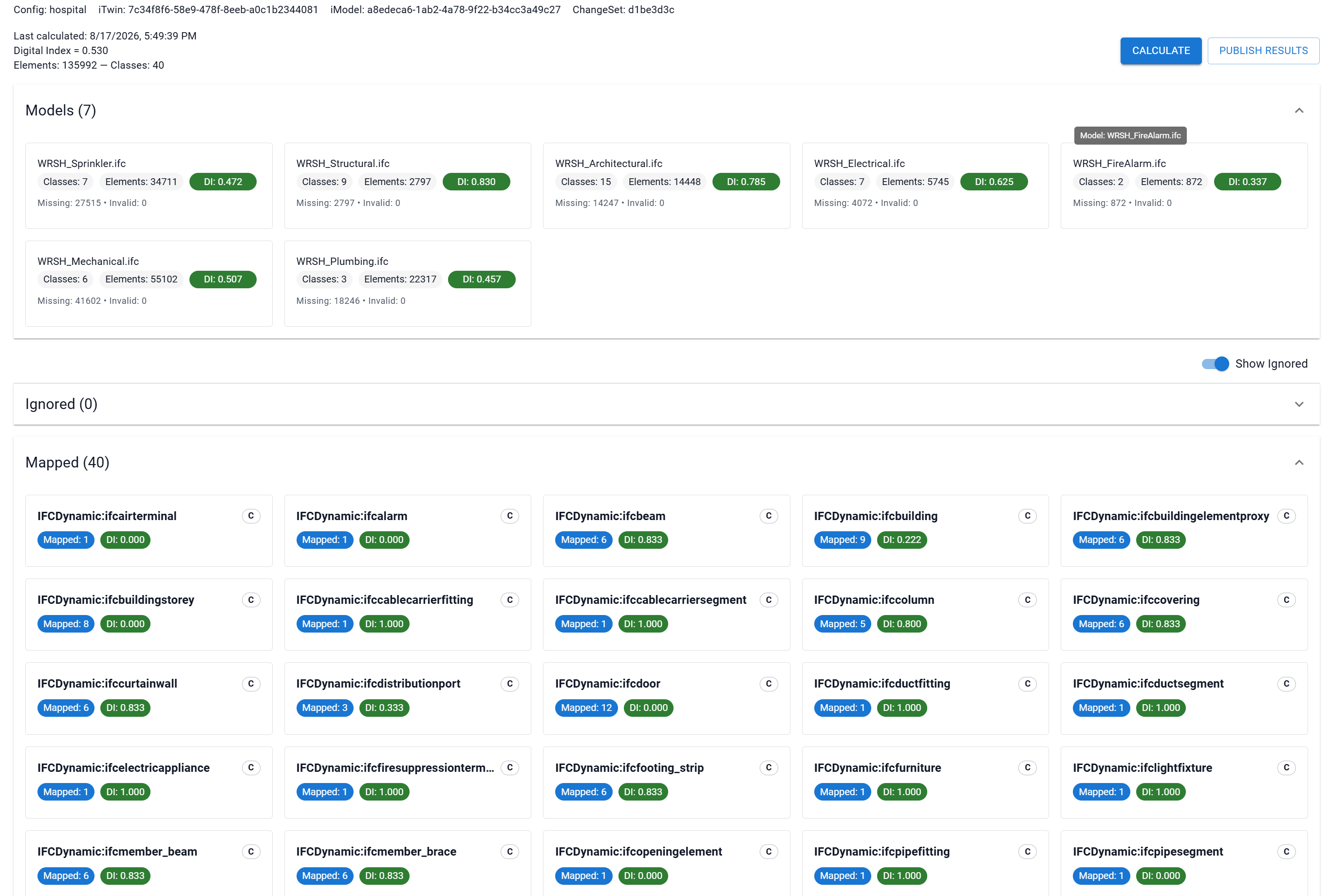Click the C icon on ifcductsegment card
Image resolution: width=1330 pixels, height=896 pixels.
coord(1286,683)
